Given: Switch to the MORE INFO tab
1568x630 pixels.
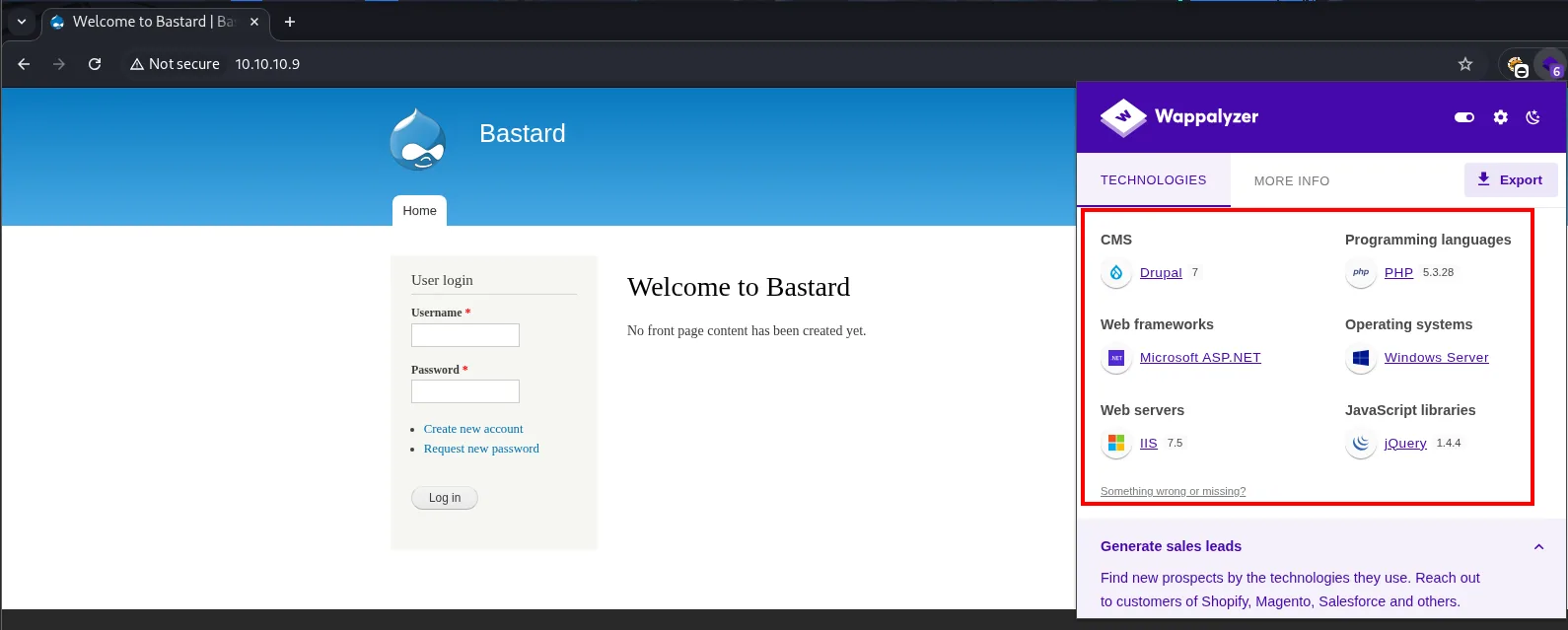Looking at the screenshot, I should [x=1292, y=180].
